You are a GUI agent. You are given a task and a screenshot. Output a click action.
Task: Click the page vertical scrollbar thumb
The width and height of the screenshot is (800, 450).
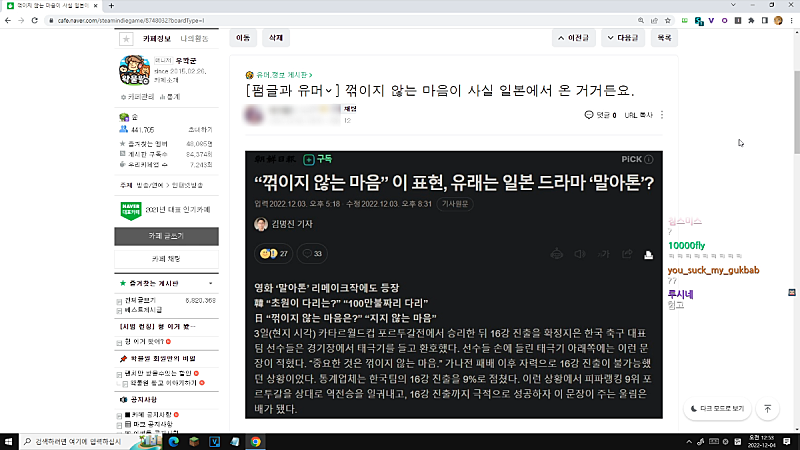coord(796,112)
